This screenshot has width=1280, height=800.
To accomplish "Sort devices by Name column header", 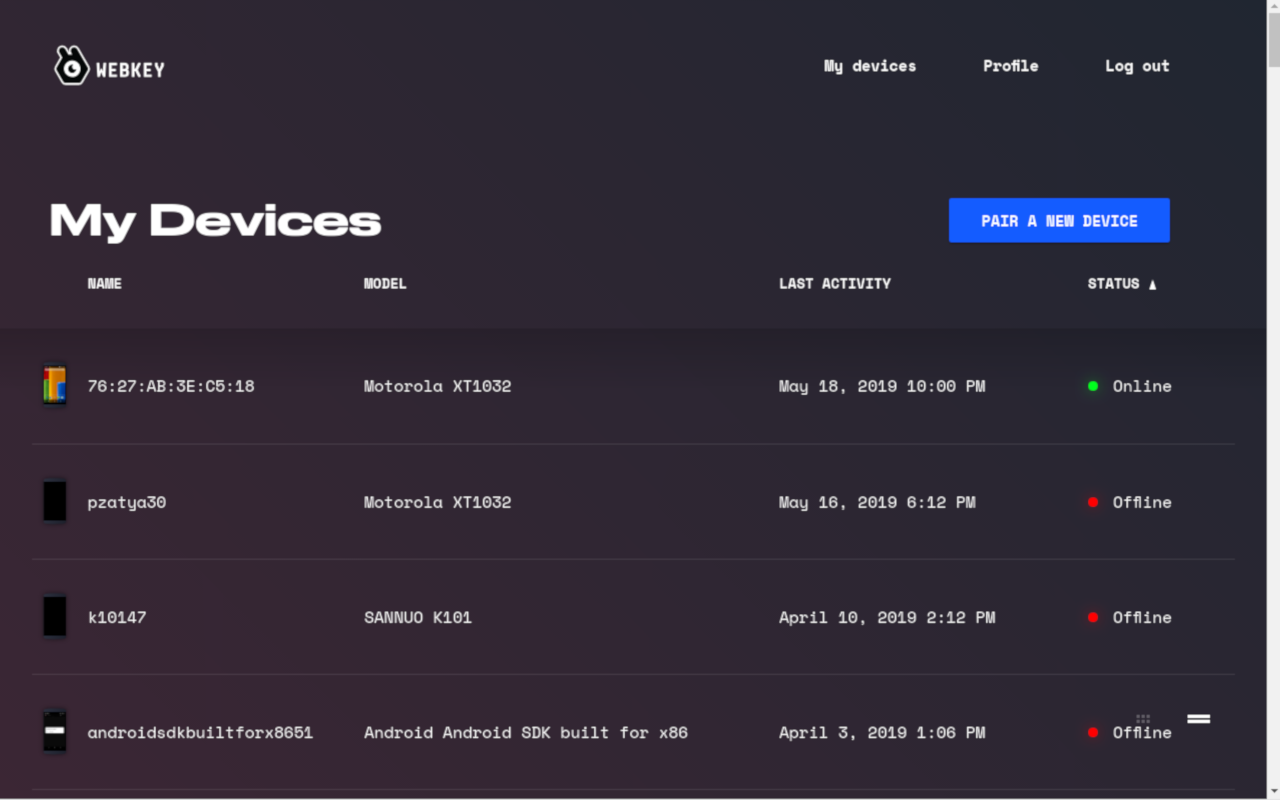I will [x=104, y=284].
